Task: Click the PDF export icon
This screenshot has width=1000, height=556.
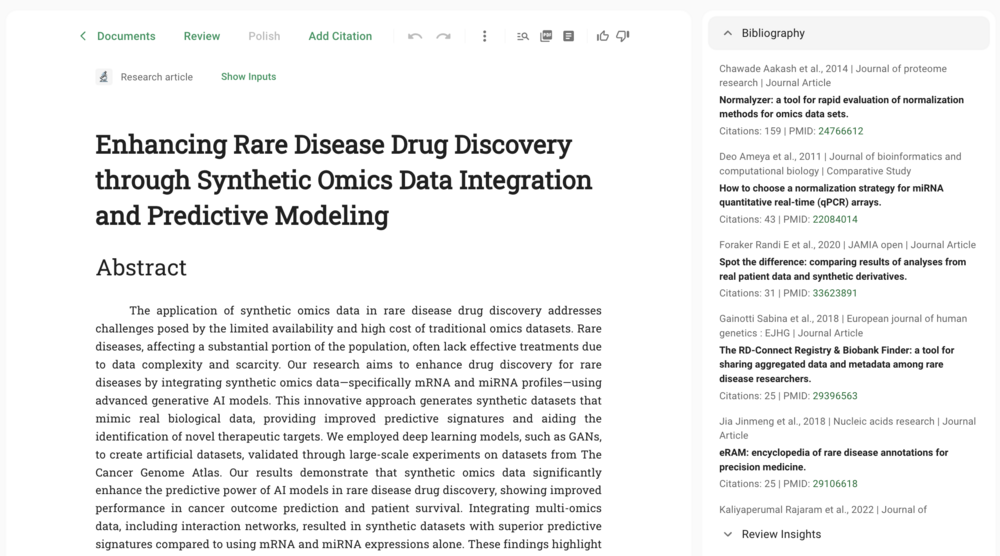Action: pyautogui.click(x=546, y=36)
